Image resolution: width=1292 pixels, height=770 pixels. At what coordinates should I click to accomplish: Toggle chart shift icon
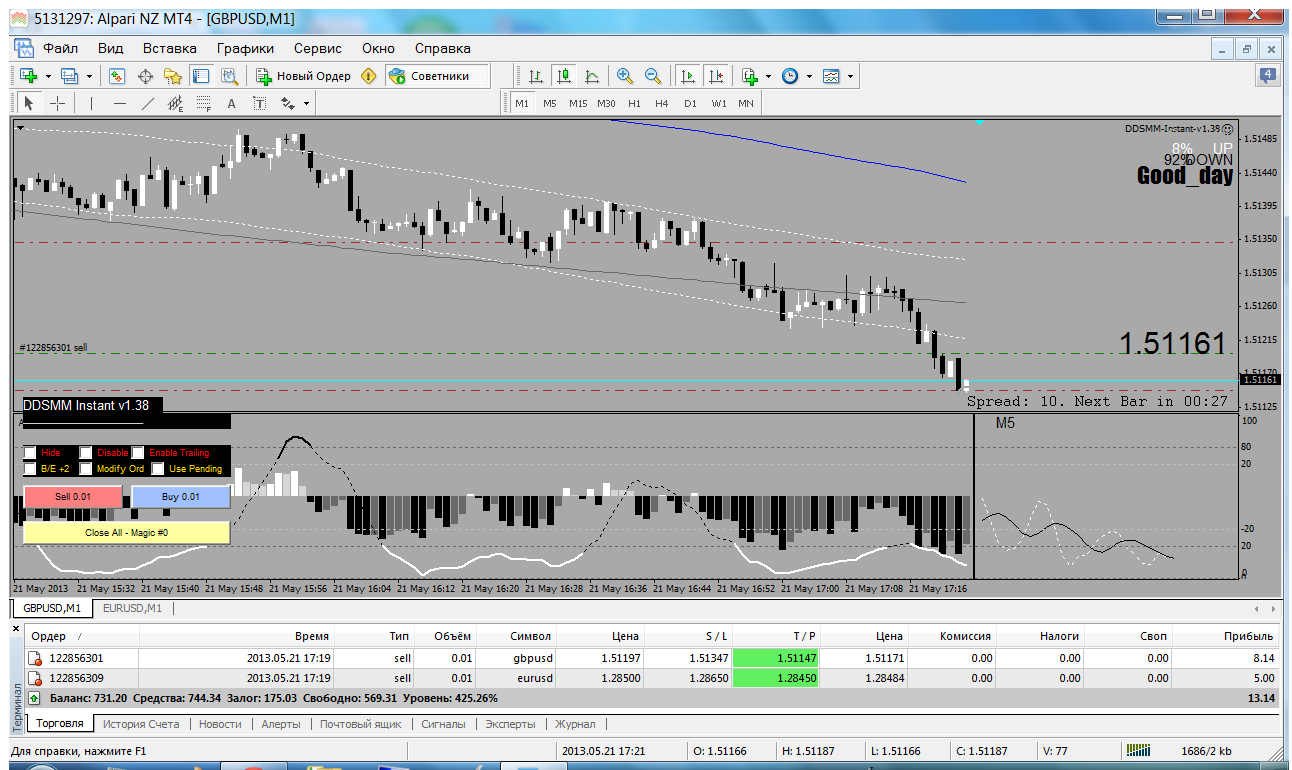pos(716,76)
